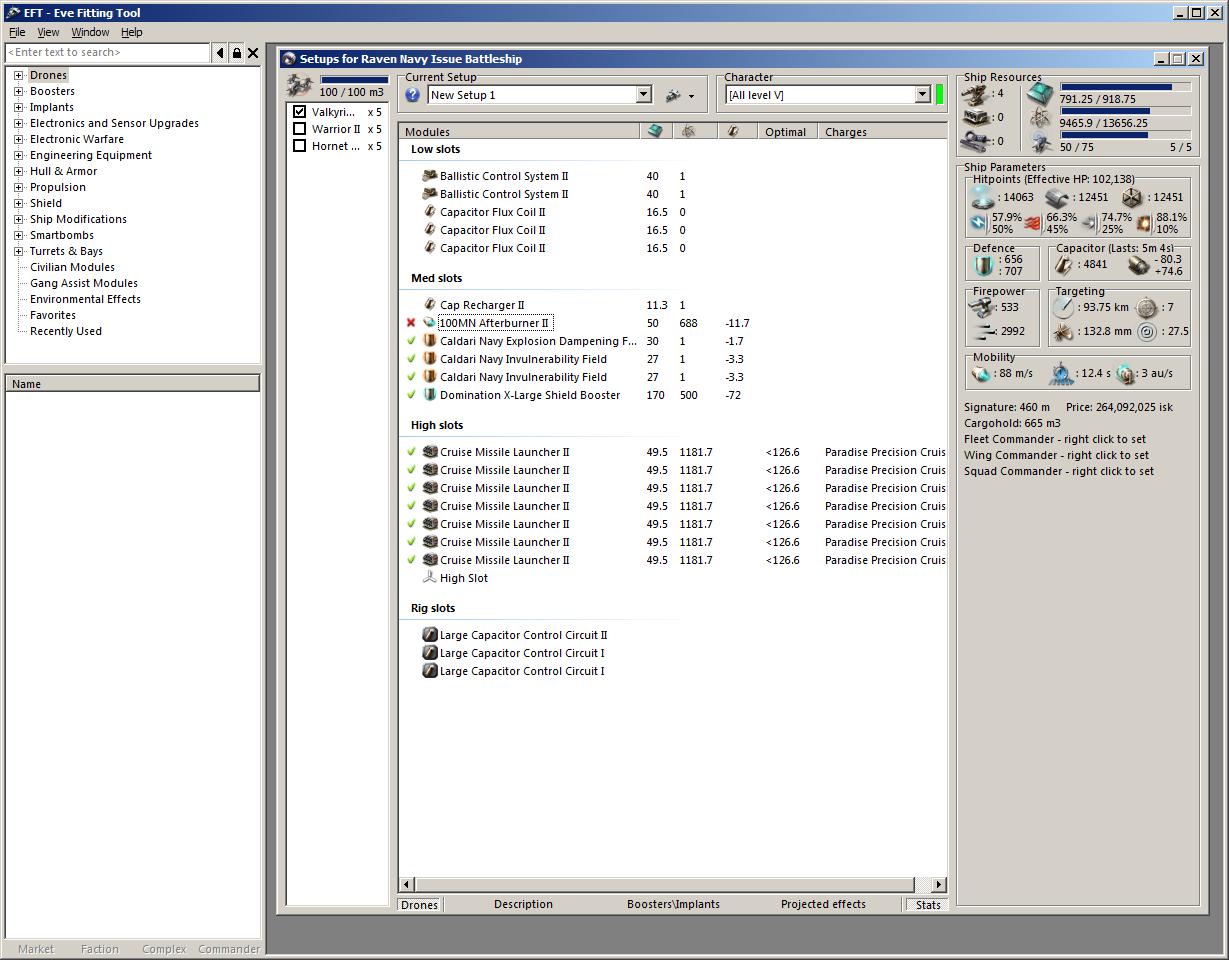Click Wing Commander right click to set
The width and height of the screenshot is (1229, 960).
(x=1056, y=455)
